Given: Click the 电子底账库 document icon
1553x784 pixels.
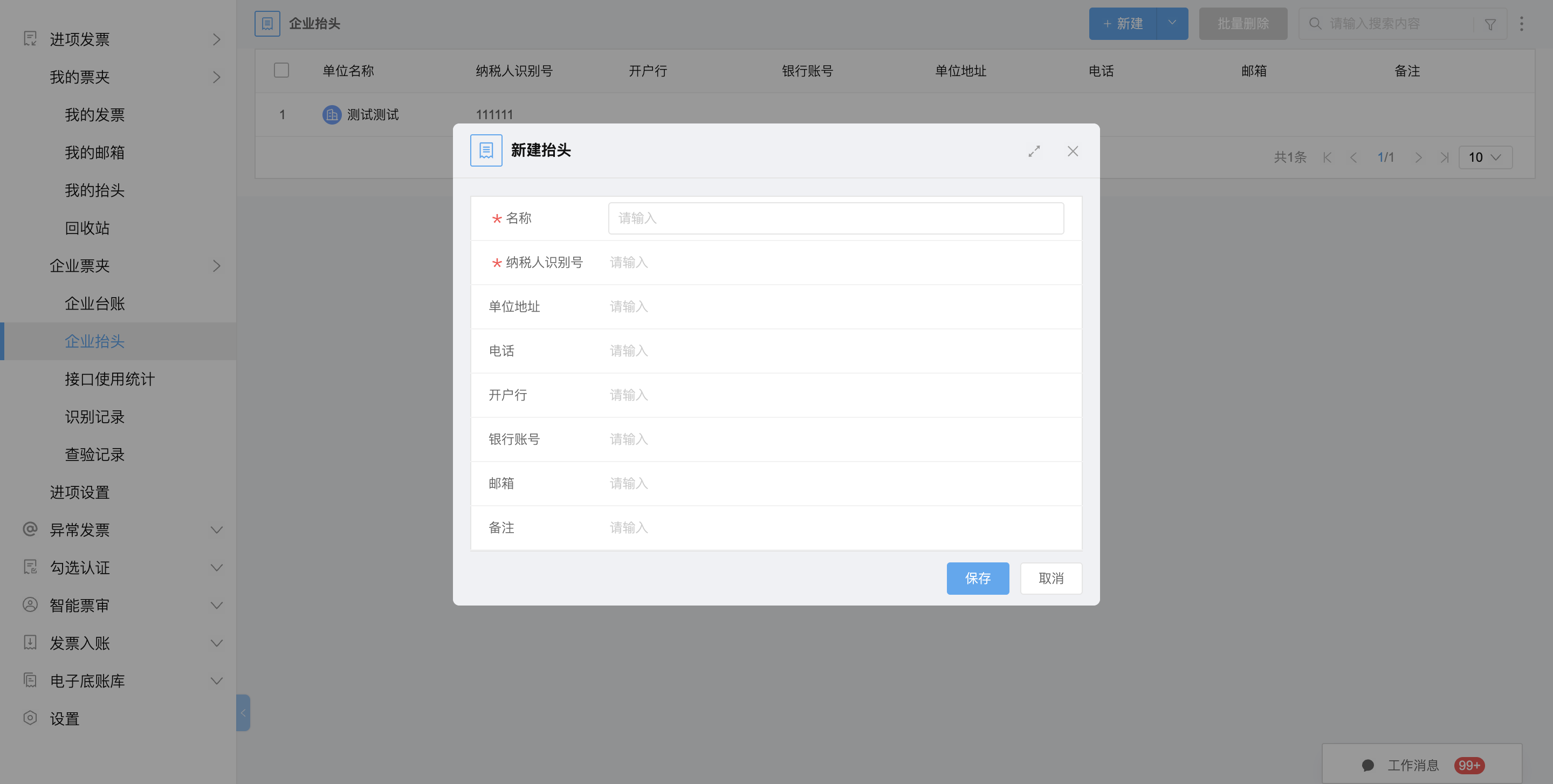Looking at the screenshot, I should coord(30,680).
